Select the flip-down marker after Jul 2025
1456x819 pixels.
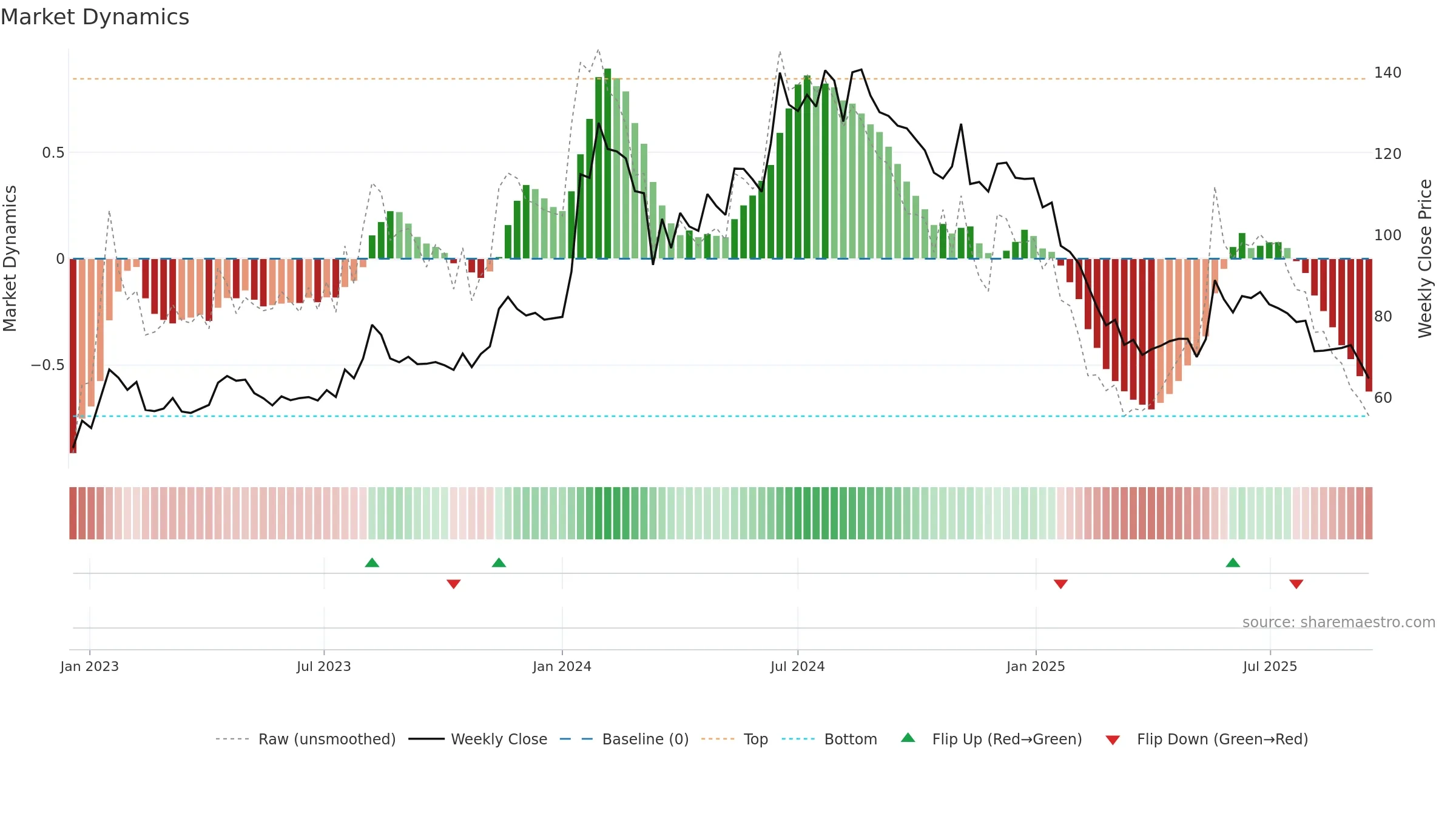point(1296,584)
